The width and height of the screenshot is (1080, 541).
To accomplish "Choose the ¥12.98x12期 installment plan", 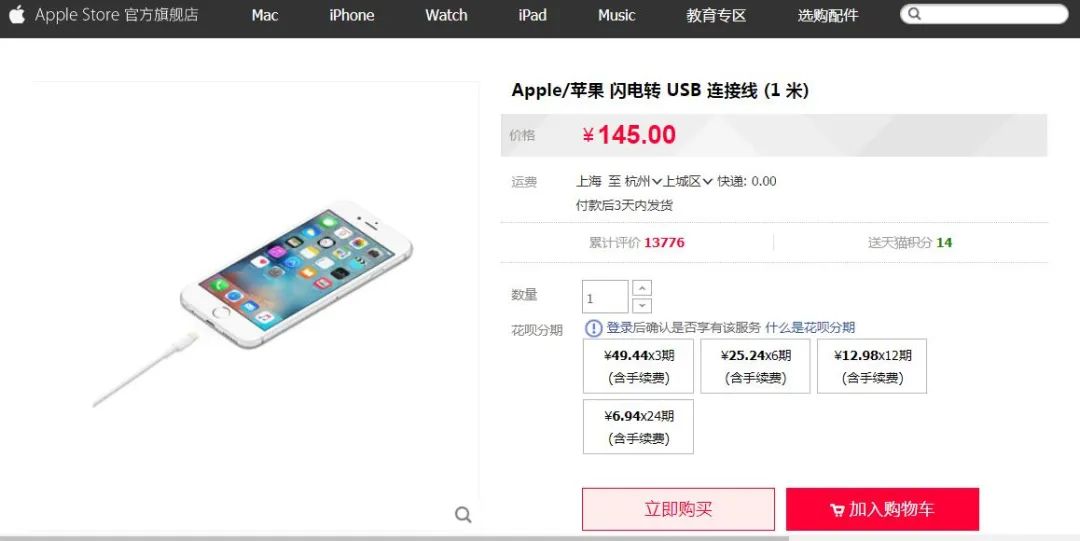I will 872,366.
